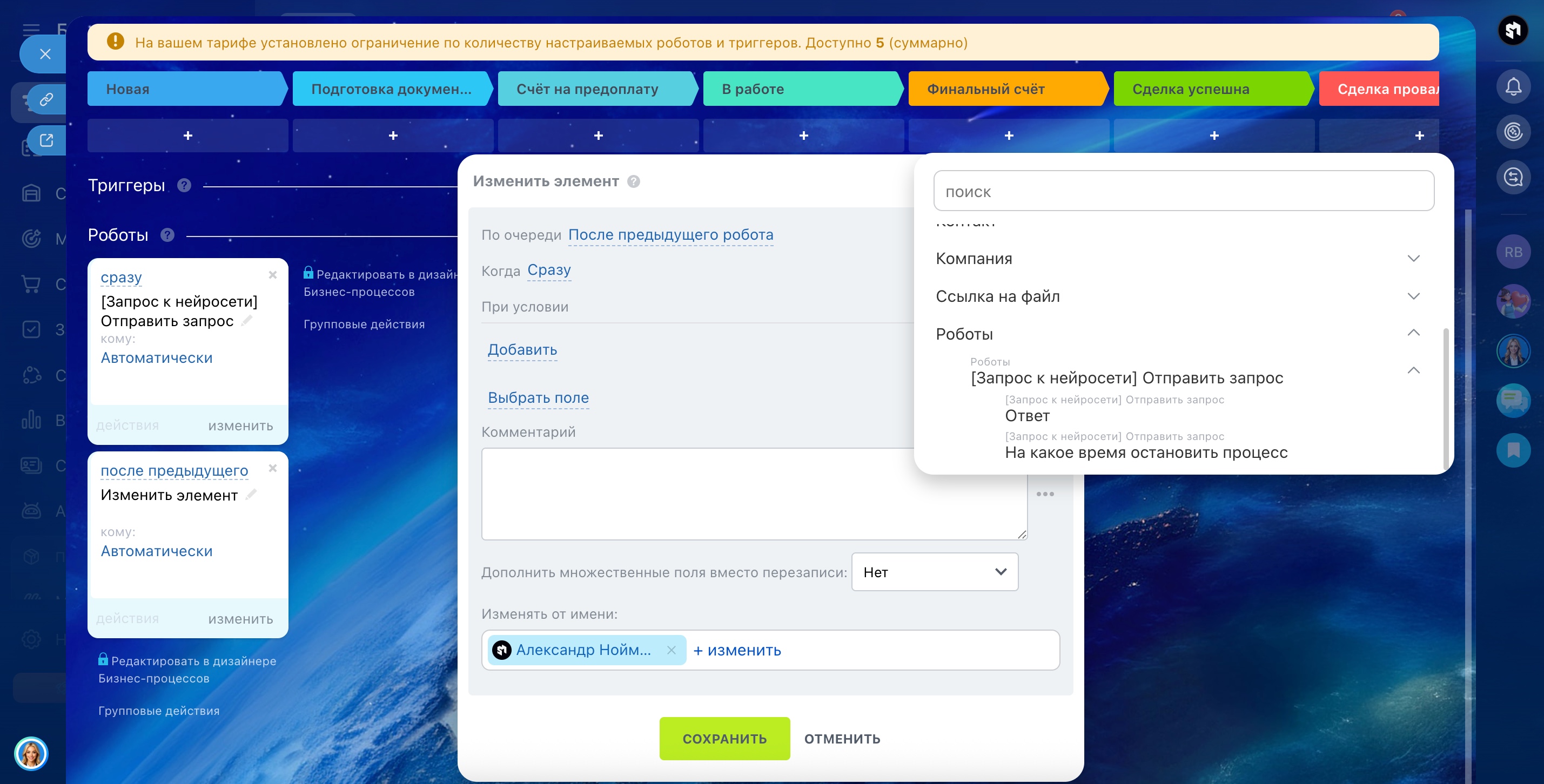Open the Нет dropdown for multiple fields

[x=934, y=572]
